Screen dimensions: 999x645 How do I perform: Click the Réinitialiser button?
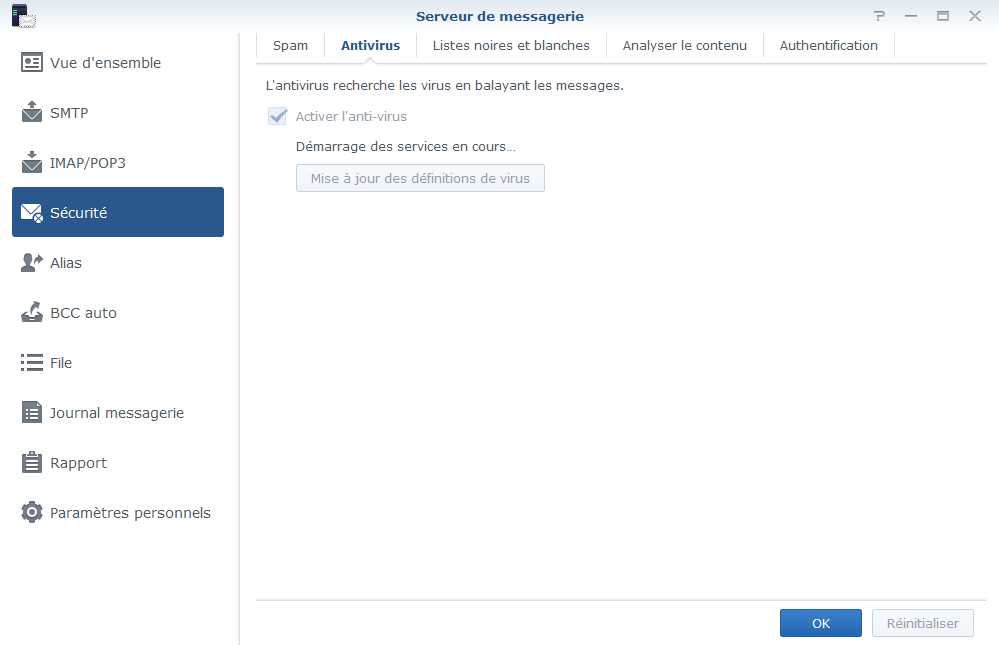point(923,623)
